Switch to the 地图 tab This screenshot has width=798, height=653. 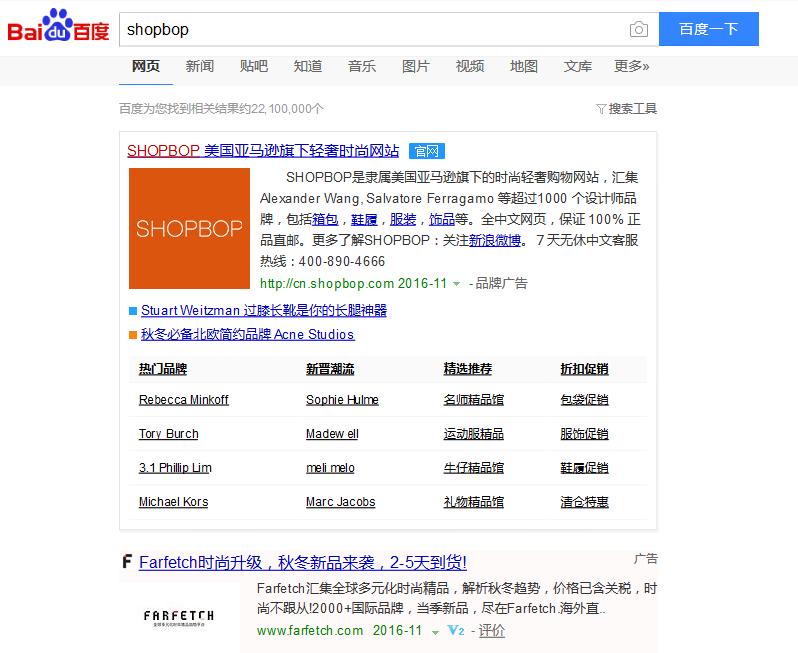click(524, 66)
